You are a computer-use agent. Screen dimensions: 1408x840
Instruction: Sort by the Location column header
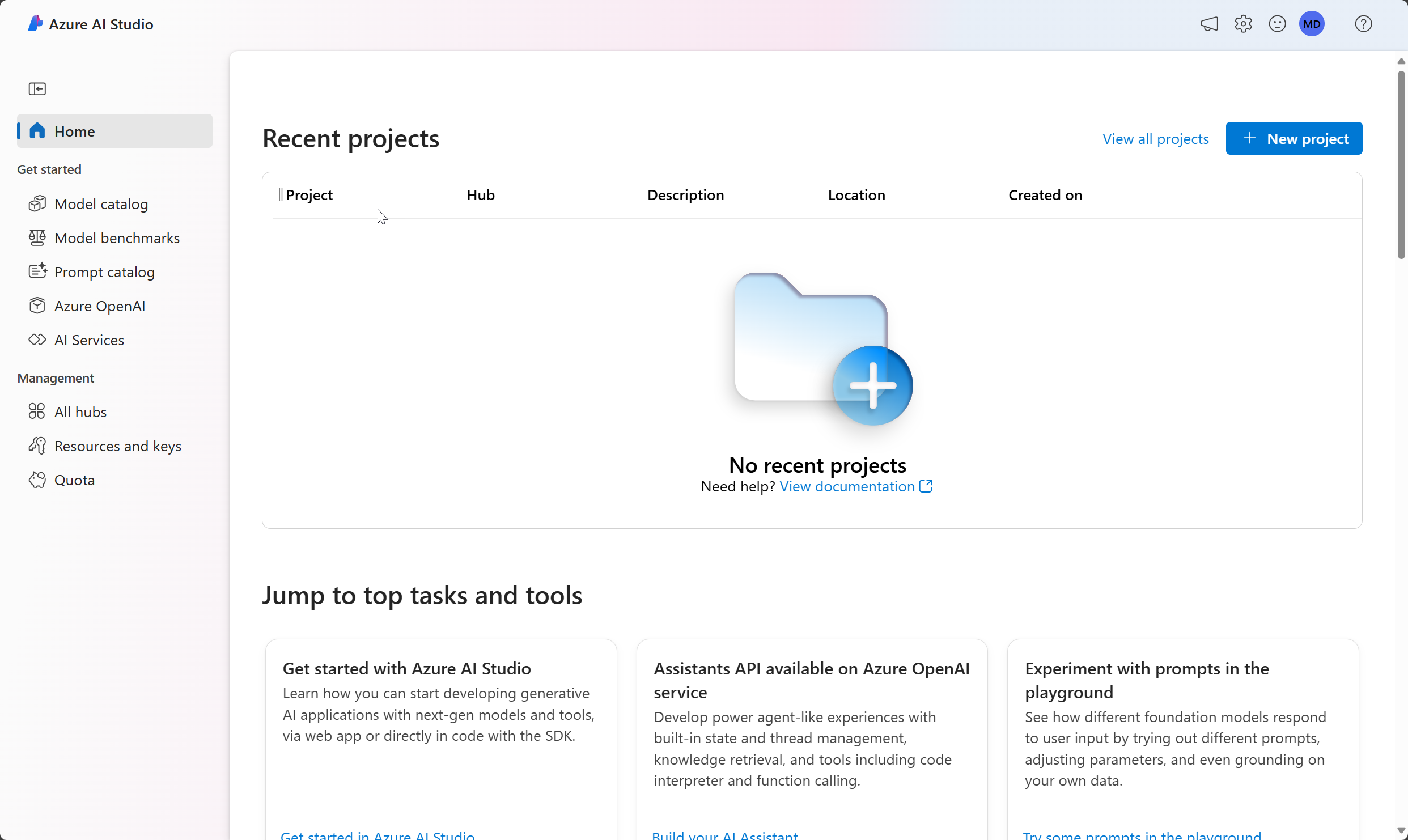tap(856, 195)
